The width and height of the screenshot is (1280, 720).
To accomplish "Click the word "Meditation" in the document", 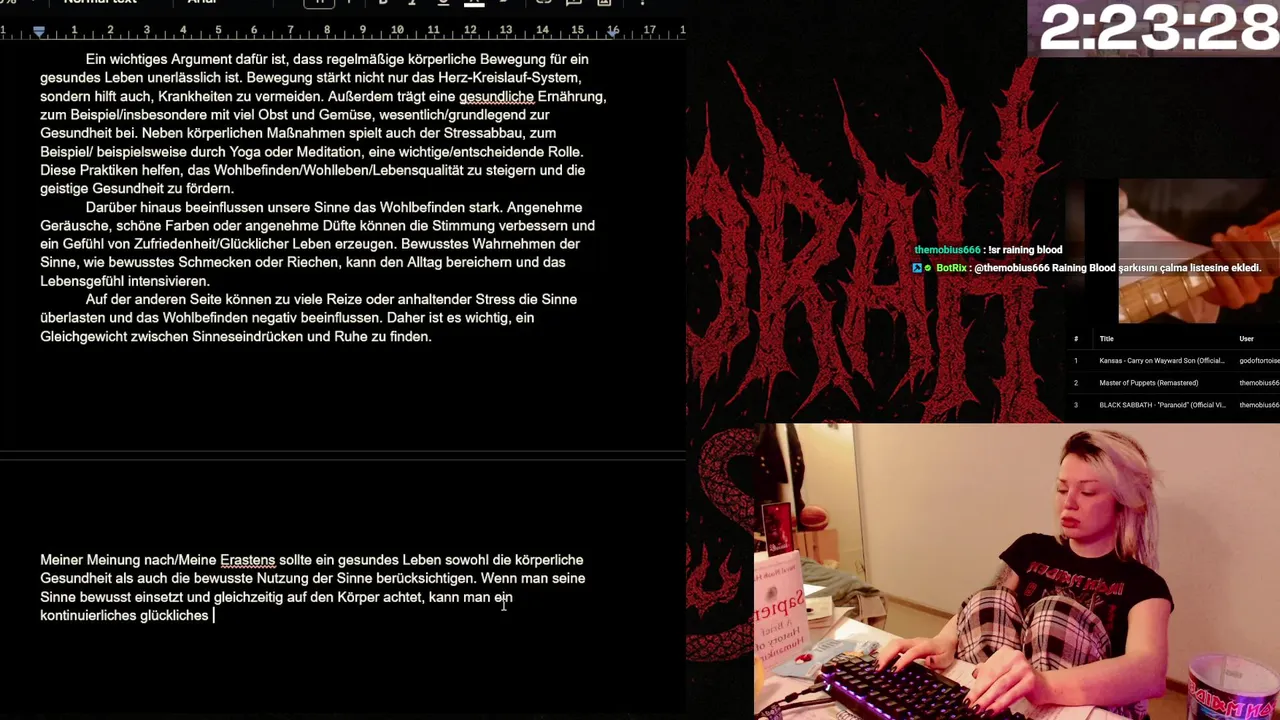I will (330, 152).
